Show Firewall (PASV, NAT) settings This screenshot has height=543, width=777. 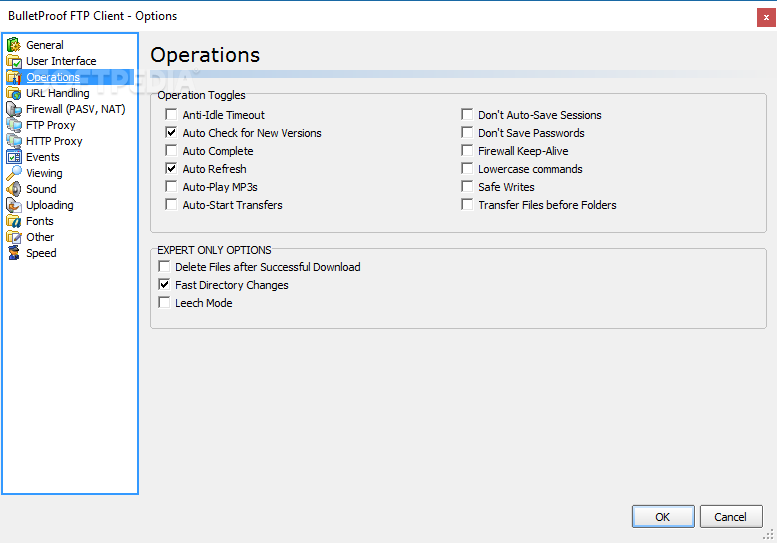(x=75, y=109)
